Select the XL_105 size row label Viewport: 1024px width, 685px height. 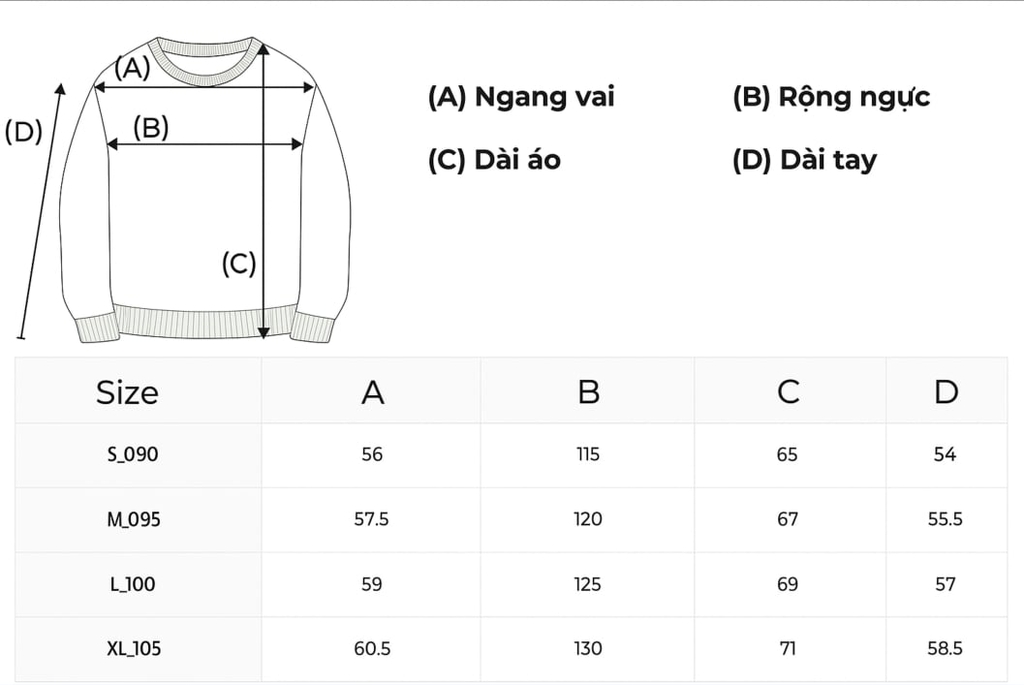point(134,649)
